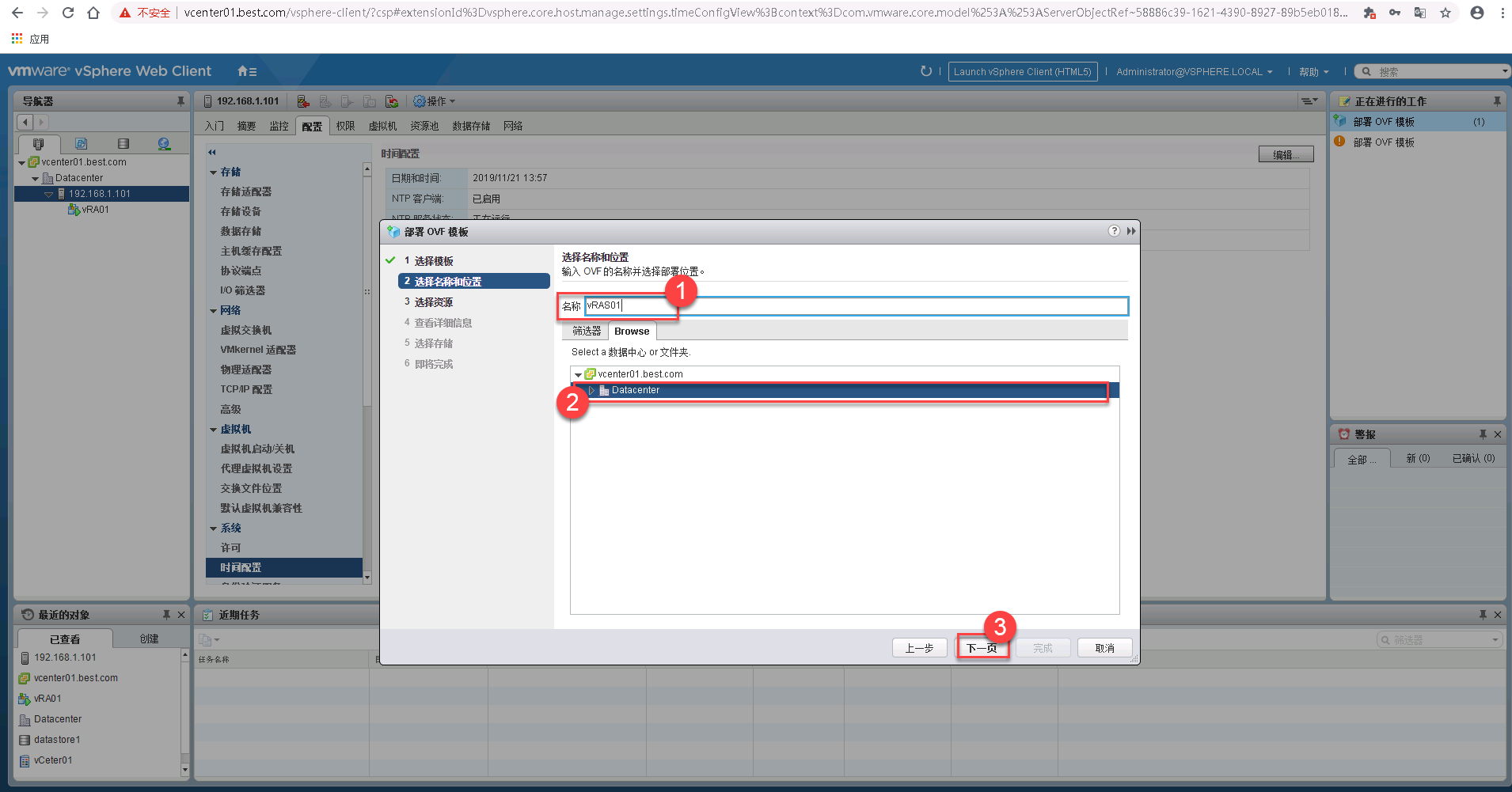Image resolution: width=1512 pixels, height=792 pixels.
Task: Click the host reconnect icon with green arrows
Action: click(392, 101)
